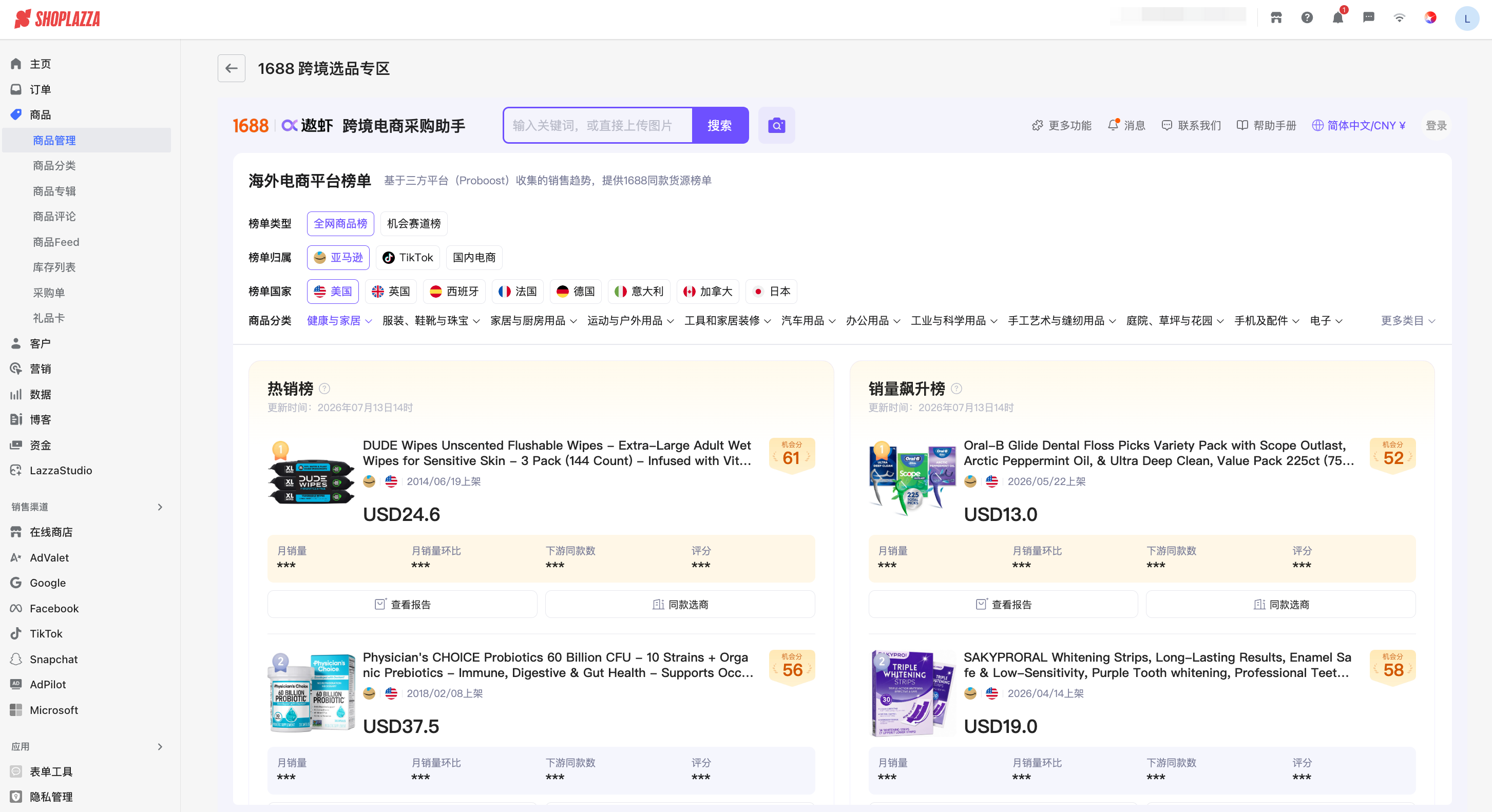Open the 简体中文/CNY language currency selector
1492x812 pixels.
pyautogui.click(x=1359, y=126)
